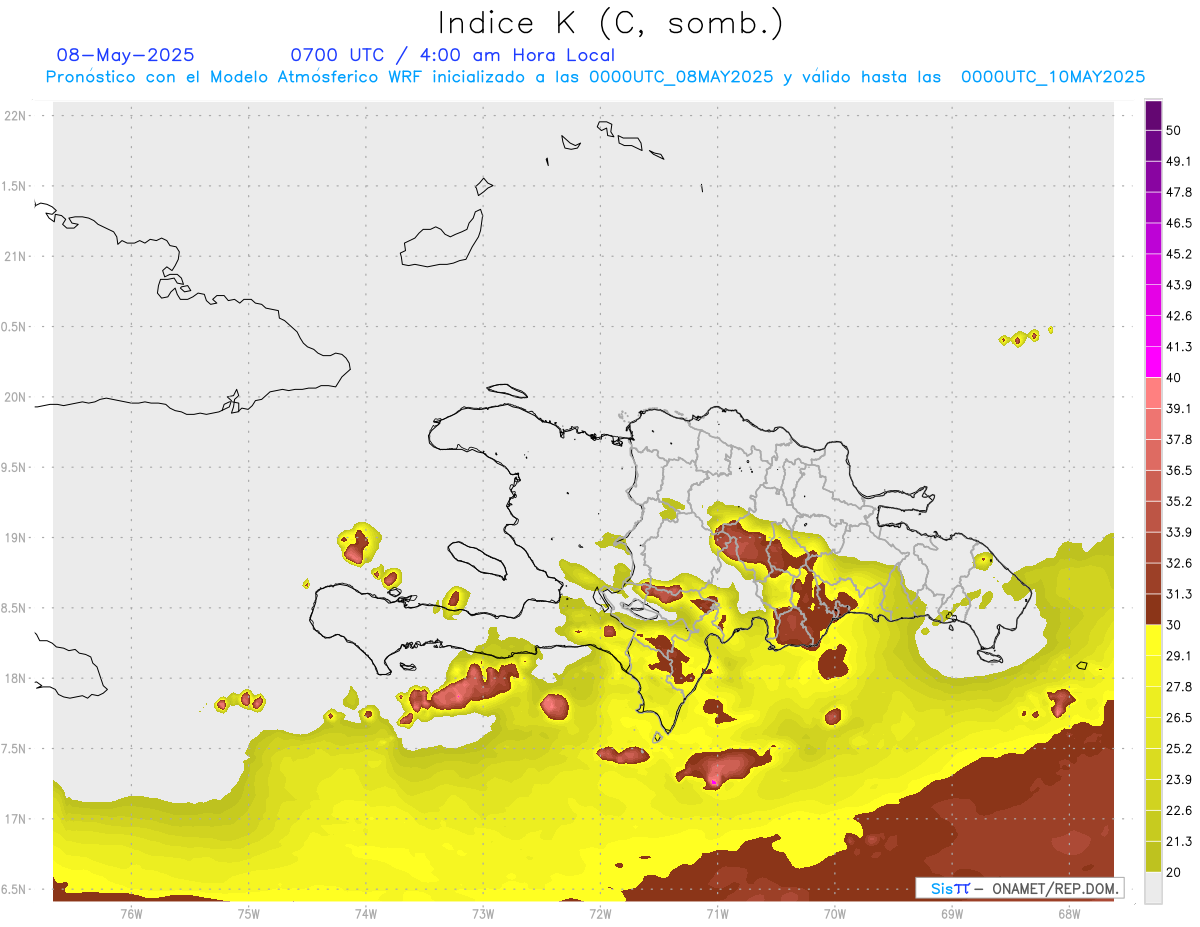The image size is (1200, 927).
Task: Pick the magenta colorbar band between 40 and 41.3
Action: tap(1153, 362)
